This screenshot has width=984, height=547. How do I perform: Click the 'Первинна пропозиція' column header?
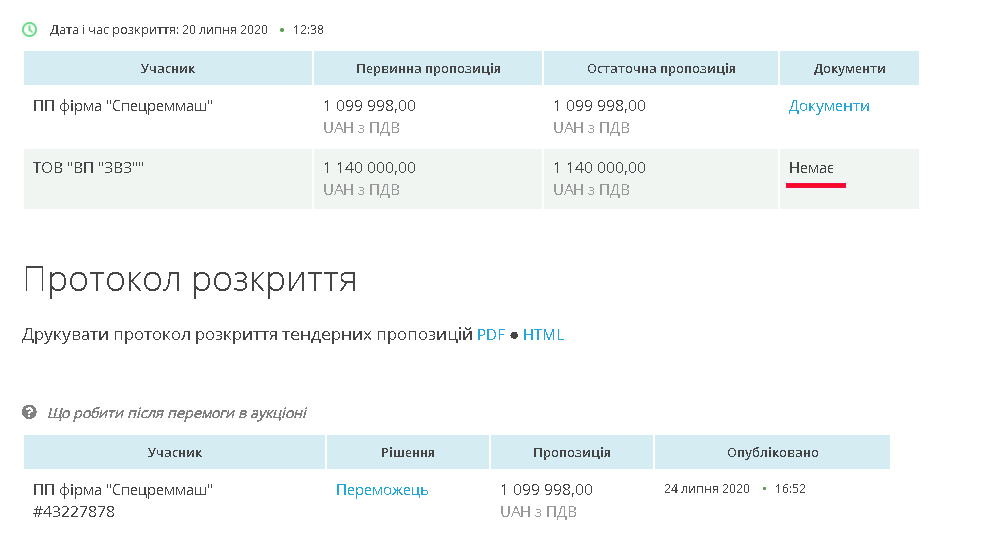pos(428,69)
